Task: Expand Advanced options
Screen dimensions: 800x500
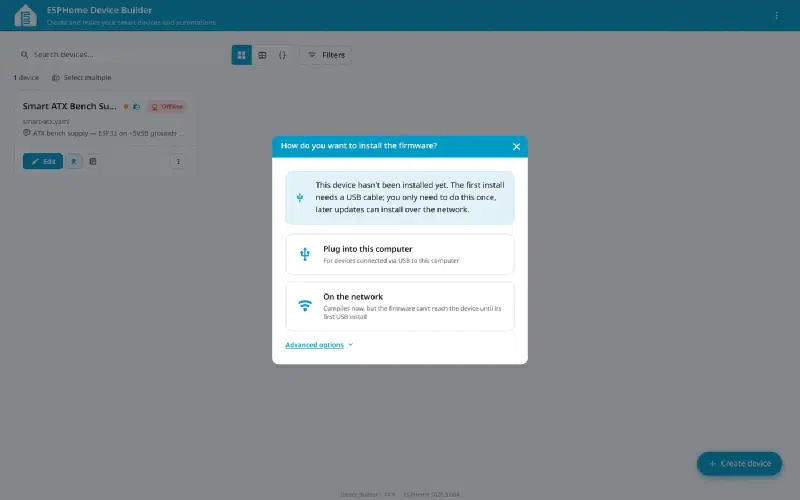Action: [319, 345]
